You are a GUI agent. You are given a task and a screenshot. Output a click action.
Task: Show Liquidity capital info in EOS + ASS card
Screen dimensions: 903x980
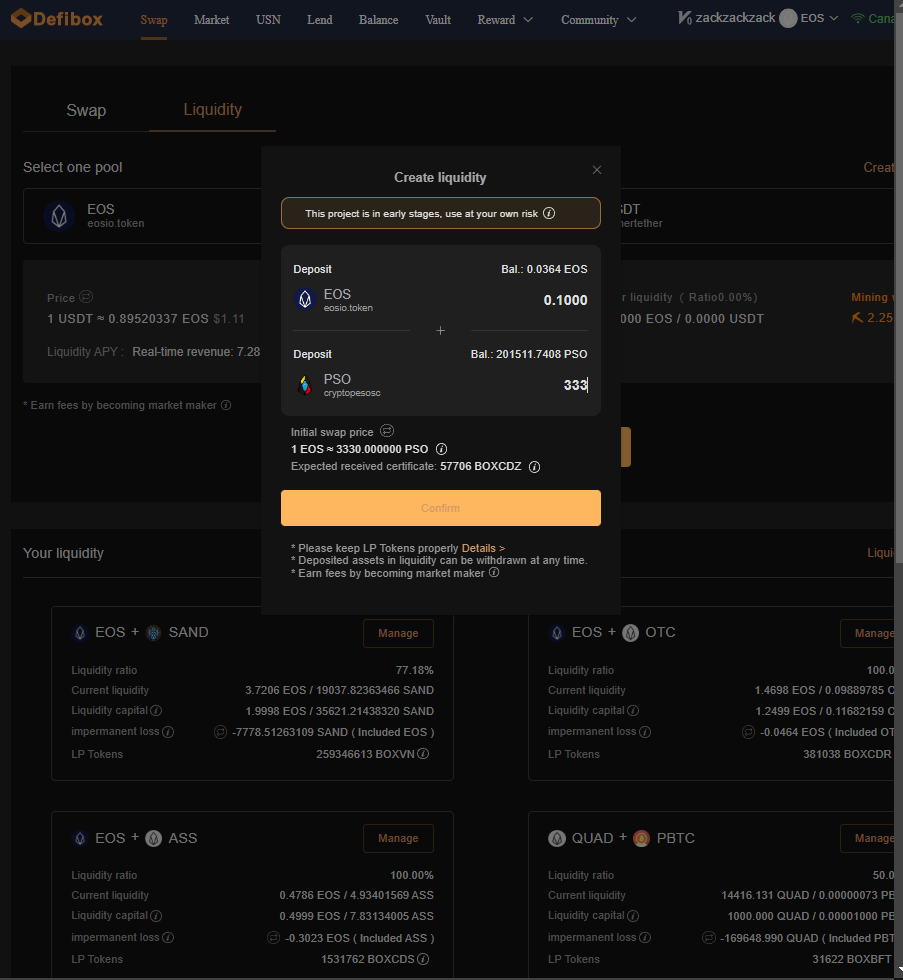coord(156,916)
